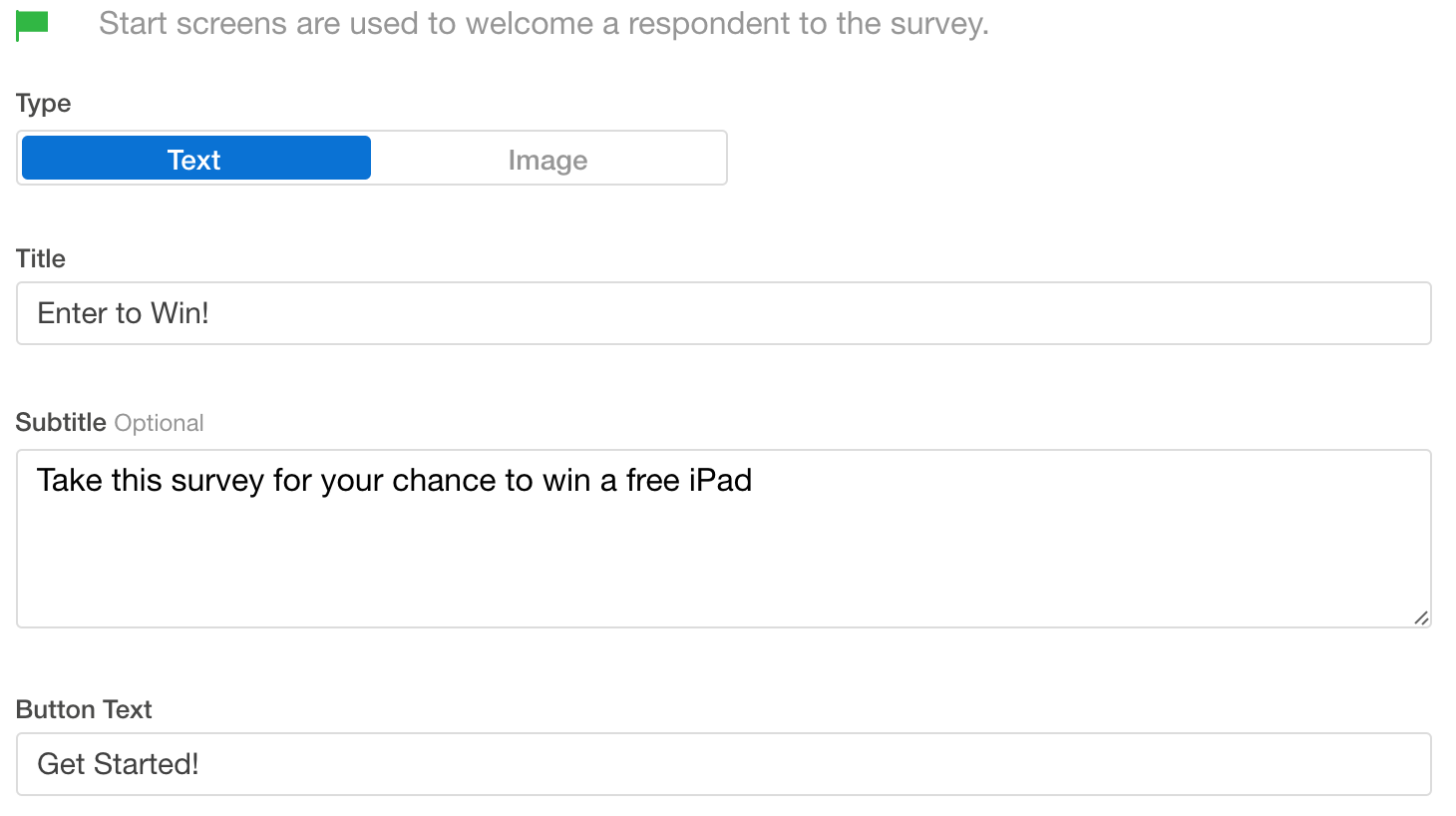Click the word 'iPad' in the subtitle
The height and width of the screenshot is (816, 1456).
(x=724, y=480)
